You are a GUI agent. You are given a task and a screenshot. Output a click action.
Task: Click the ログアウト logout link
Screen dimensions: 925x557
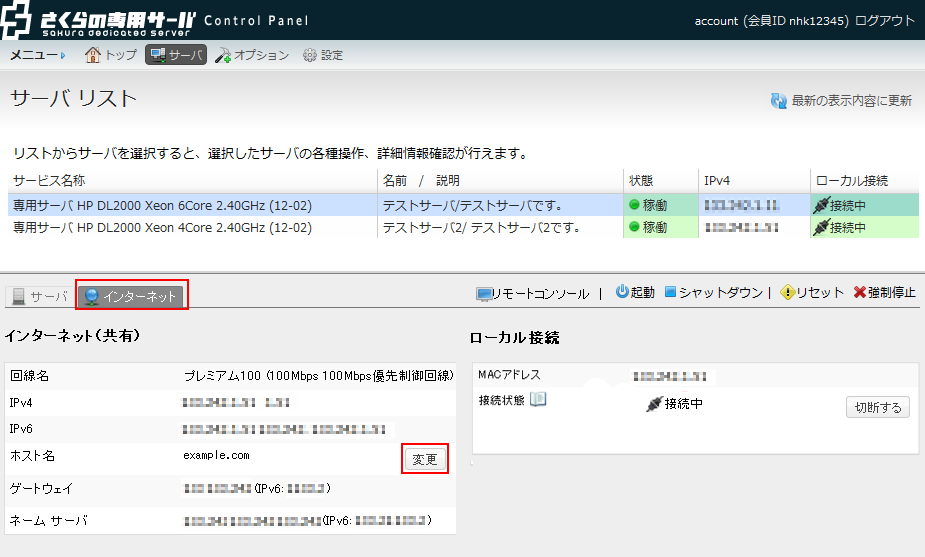885,20
